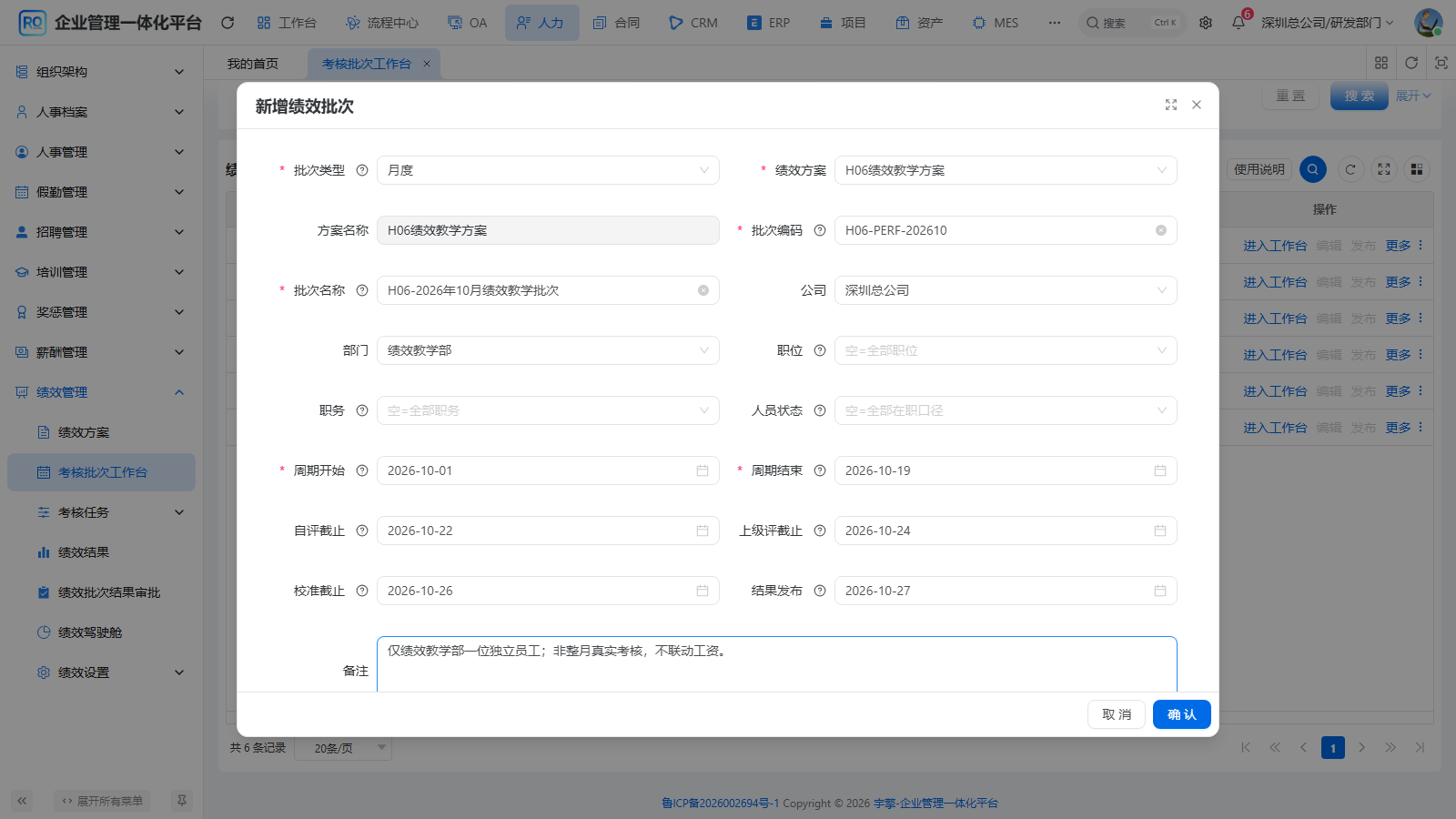
Task: Open the 职位 dropdown
Action: click(1006, 350)
